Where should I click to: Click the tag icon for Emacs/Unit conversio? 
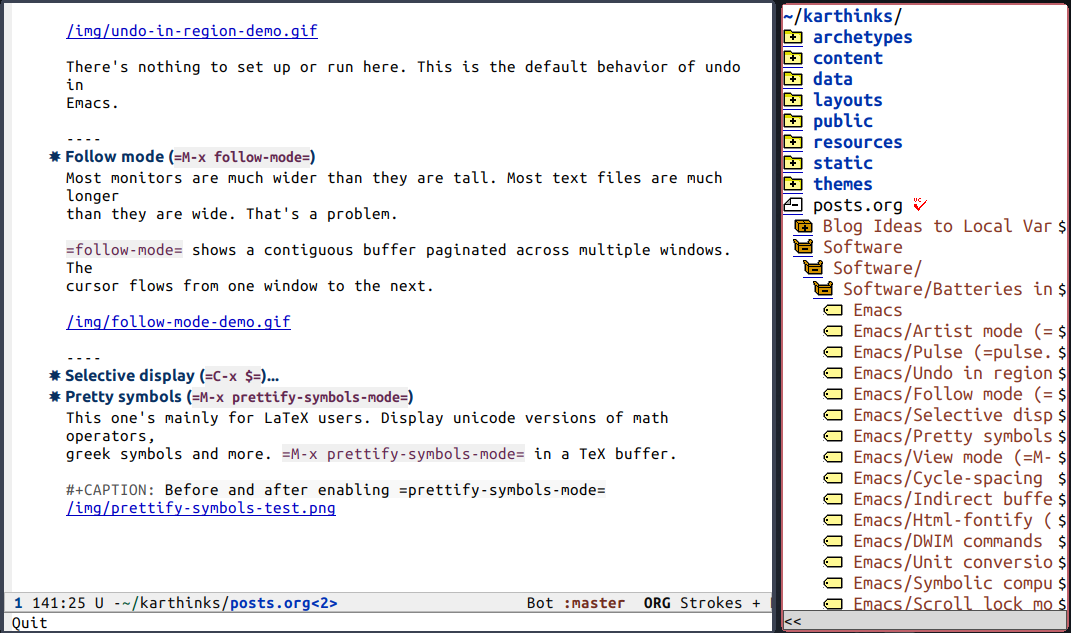(833, 563)
